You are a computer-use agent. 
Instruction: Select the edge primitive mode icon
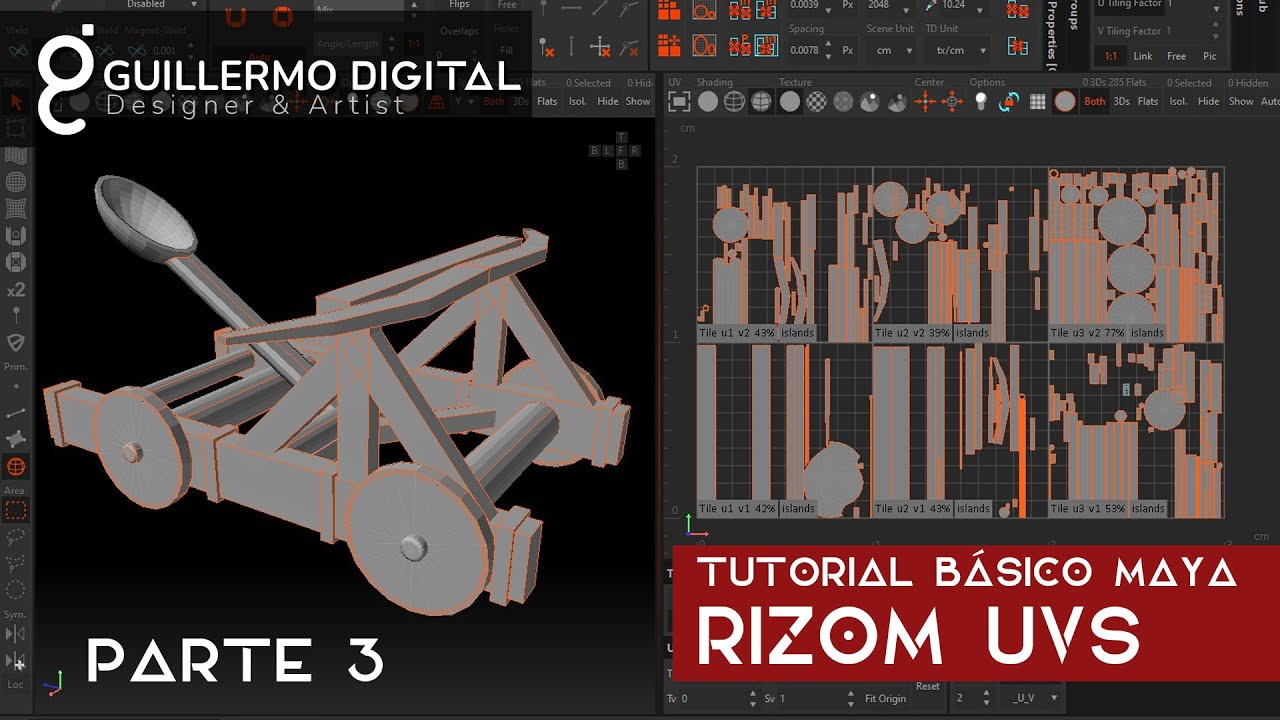pyautogui.click(x=16, y=412)
